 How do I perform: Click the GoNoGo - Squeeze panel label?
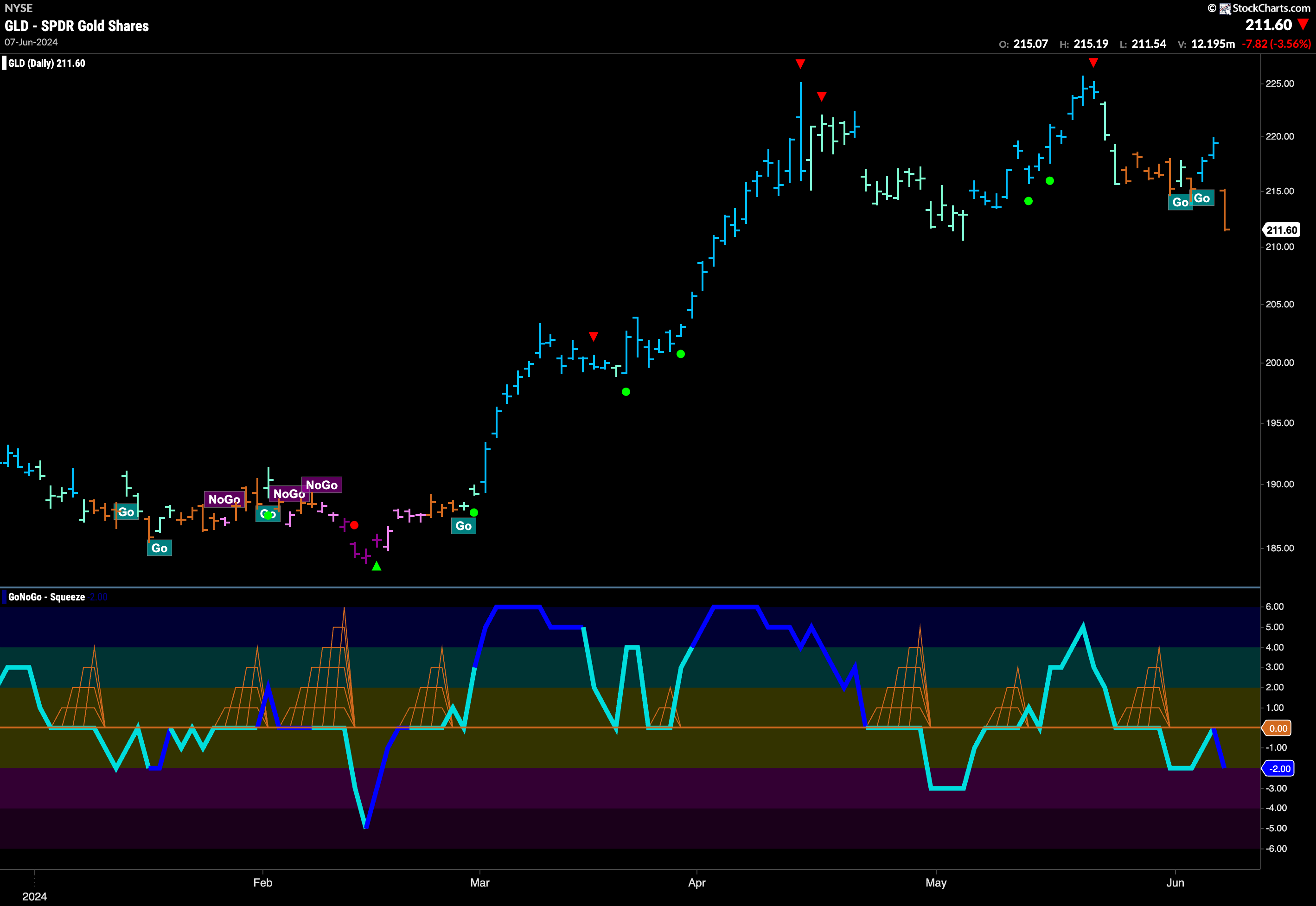46,597
